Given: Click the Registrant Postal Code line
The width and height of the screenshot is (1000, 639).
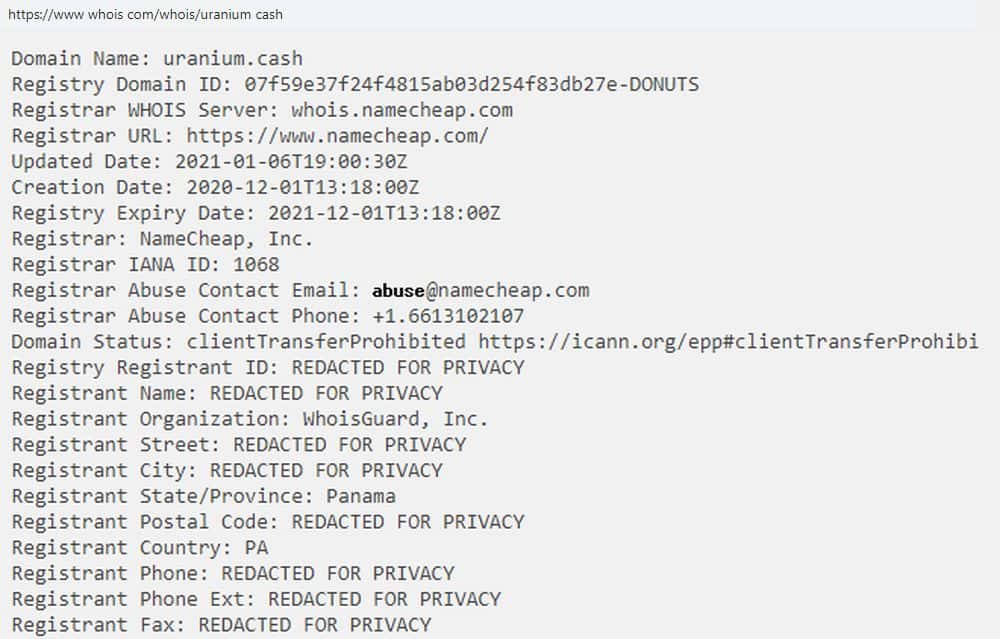Looking at the screenshot, I should (x=267, y=522).
